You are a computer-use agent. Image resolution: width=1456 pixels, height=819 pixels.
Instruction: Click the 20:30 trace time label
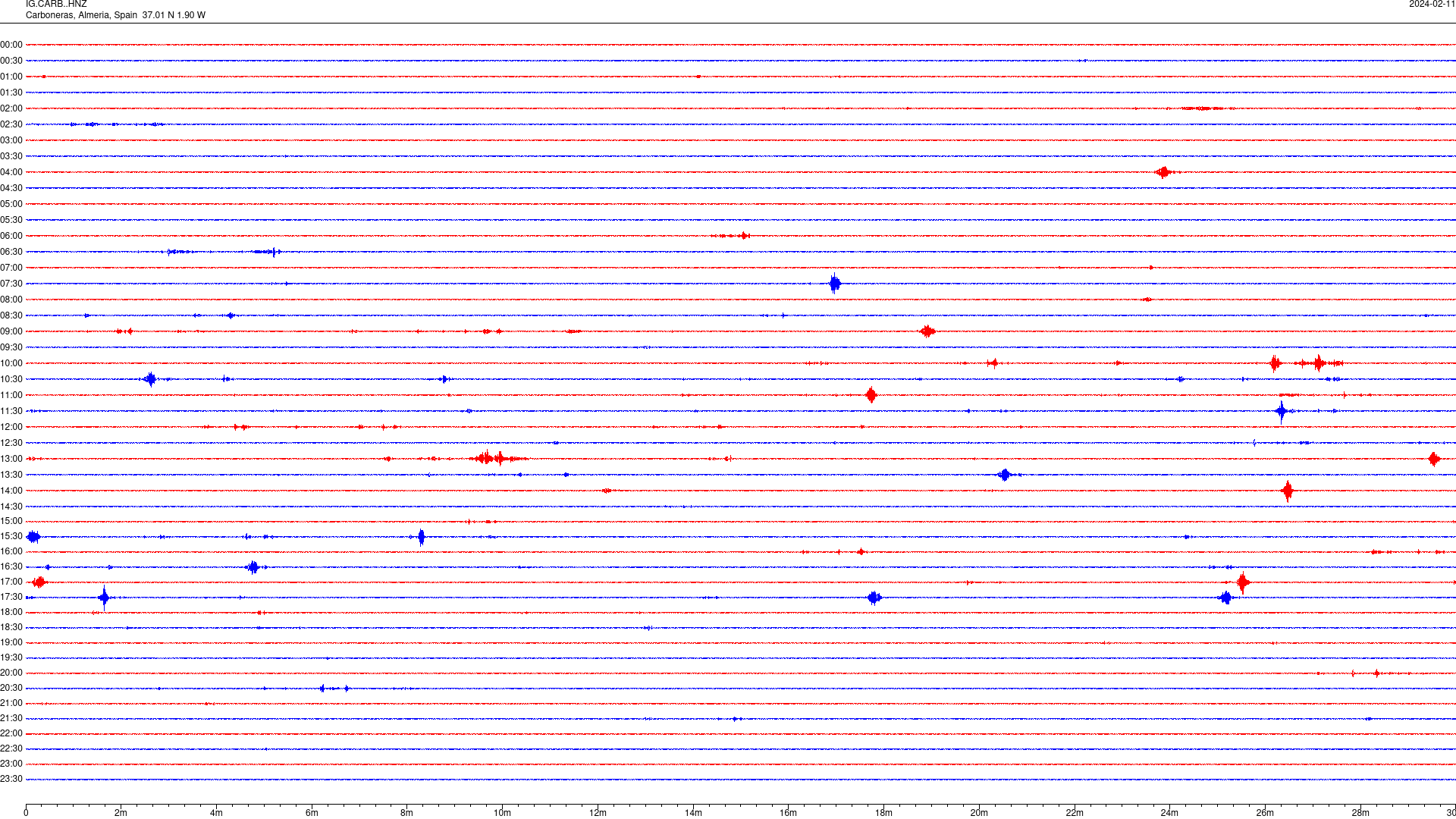tap(11, 688)
